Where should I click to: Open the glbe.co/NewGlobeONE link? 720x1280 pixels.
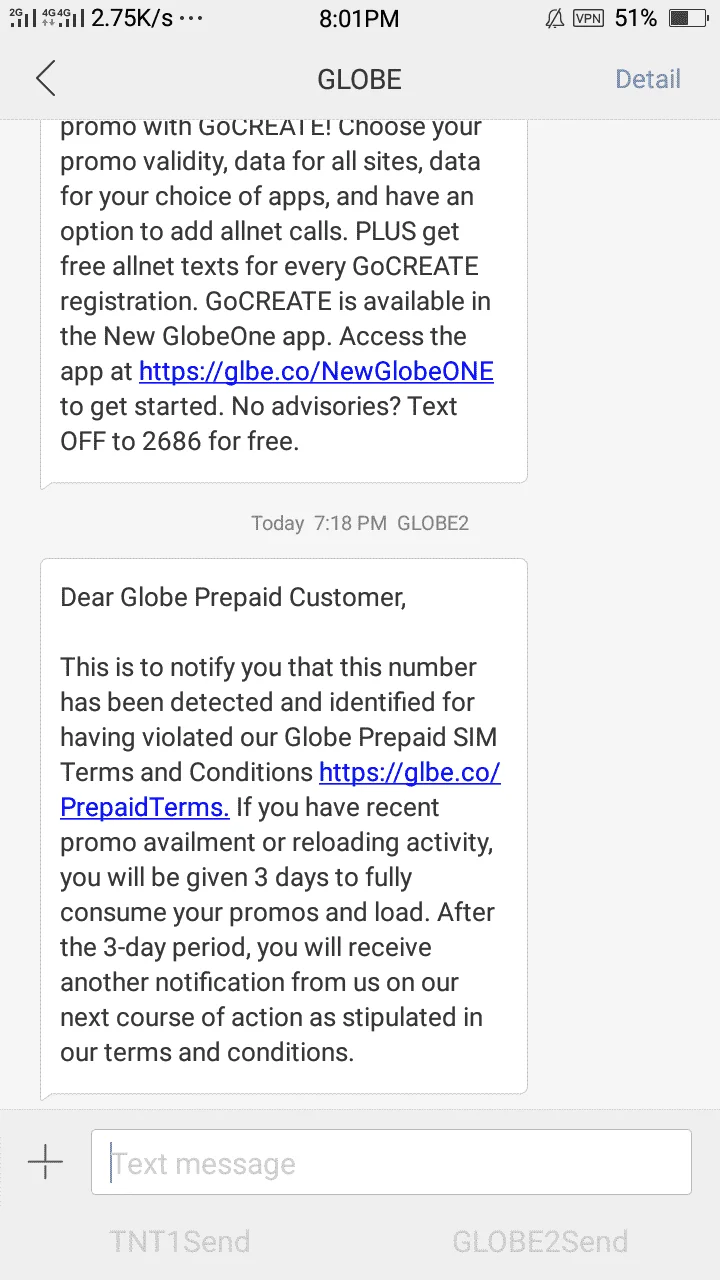tap(316, 371)
